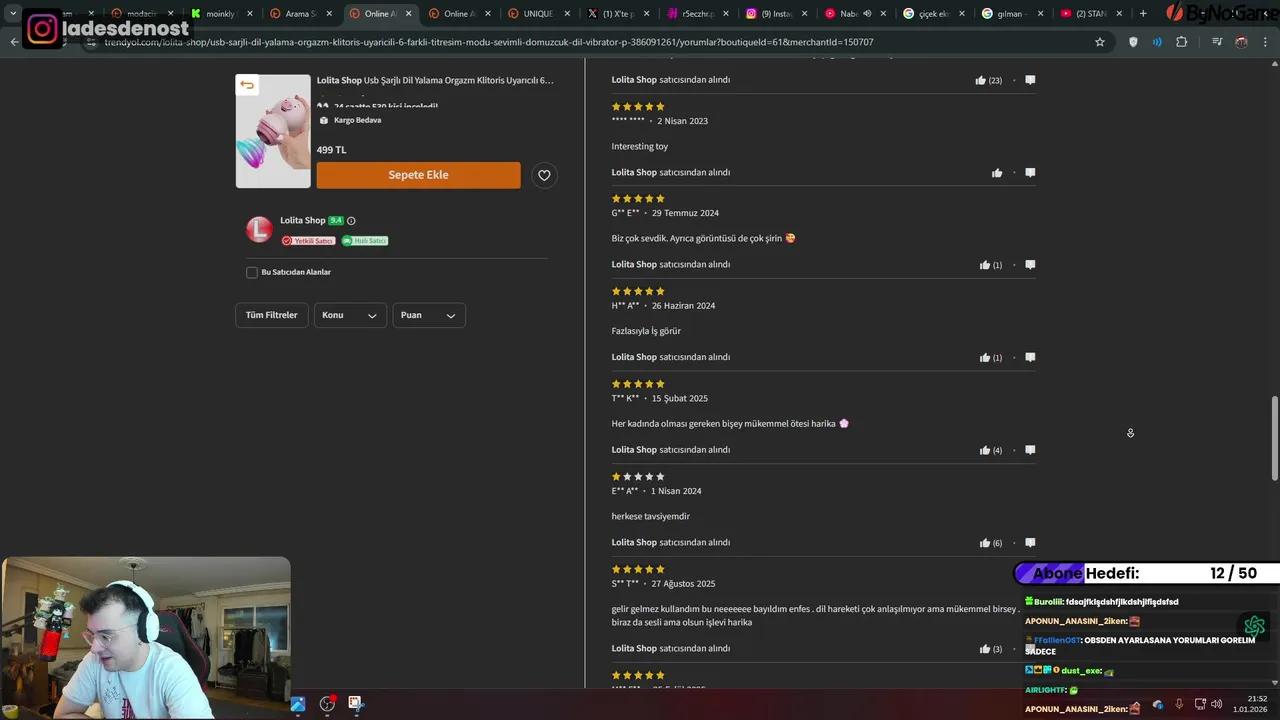Open seller info icon next to Lolita Shop rating

[x=351, y=221]
